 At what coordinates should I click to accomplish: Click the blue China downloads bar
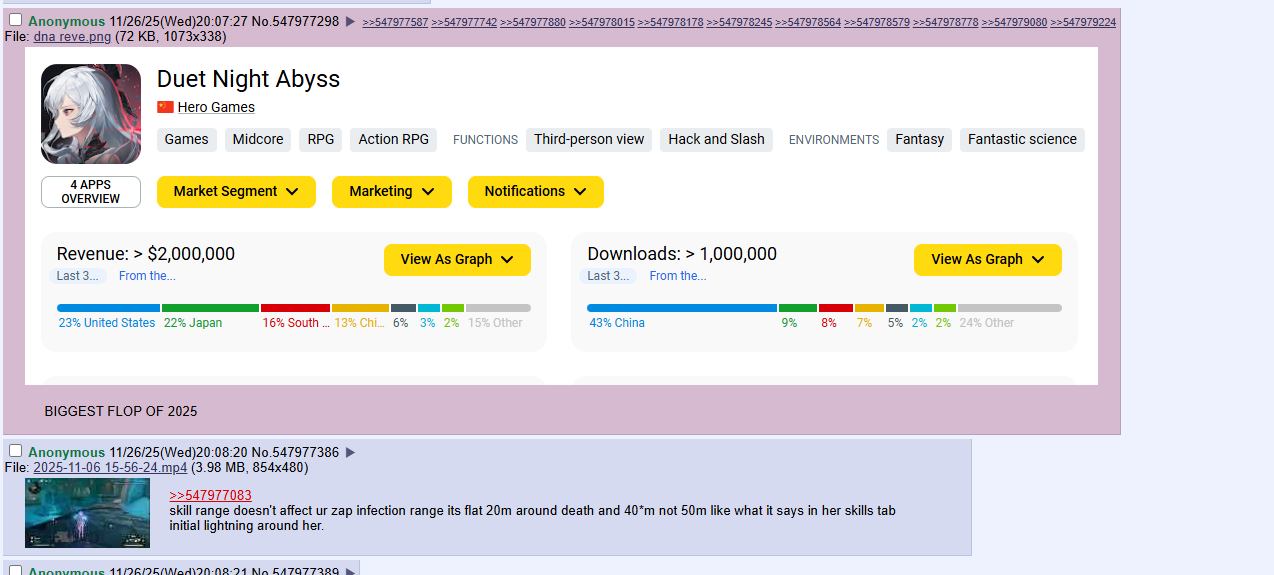[x=682, y=308]
